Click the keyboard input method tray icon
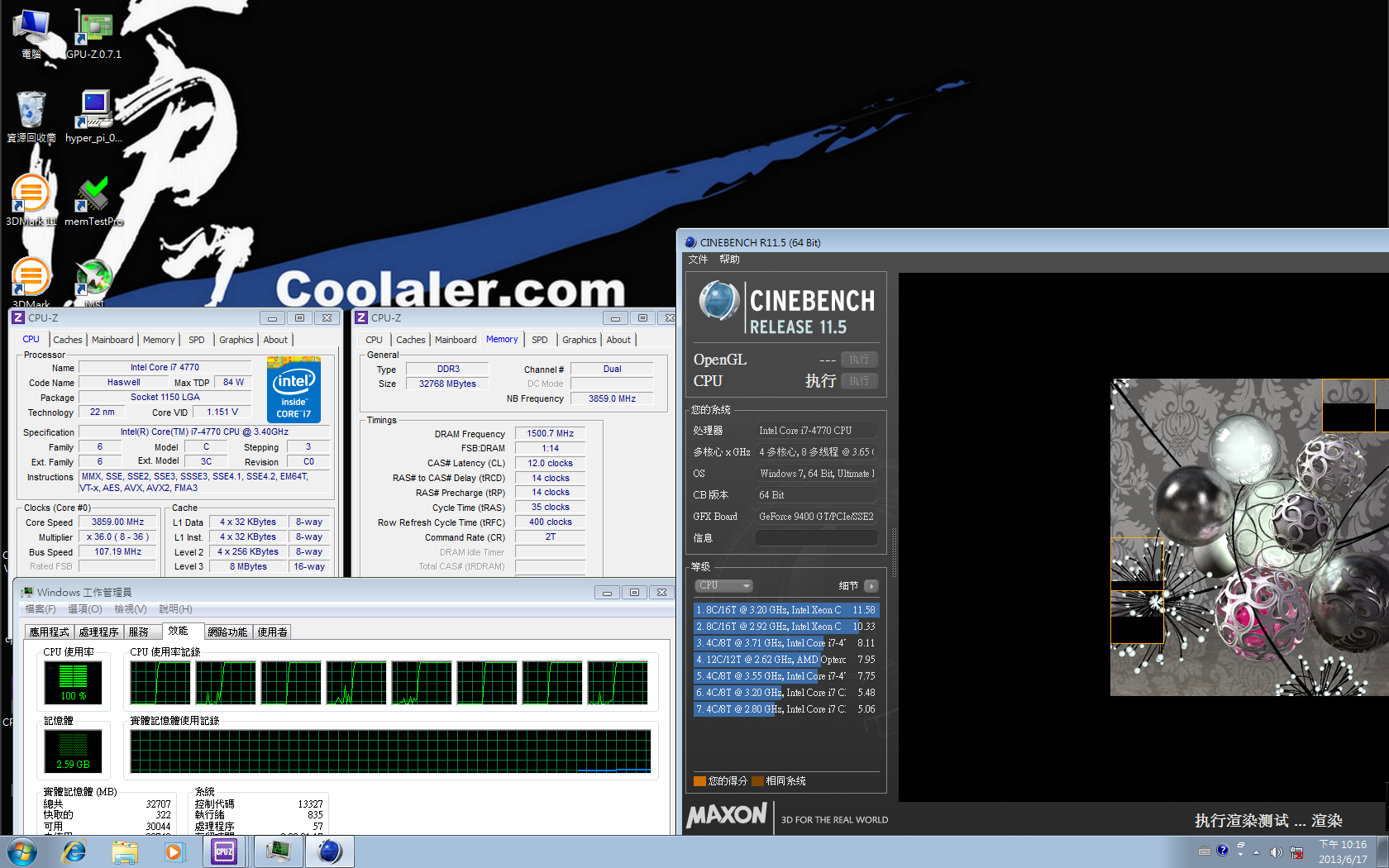The image size is (1389, 868). (x=1205, y=851)
